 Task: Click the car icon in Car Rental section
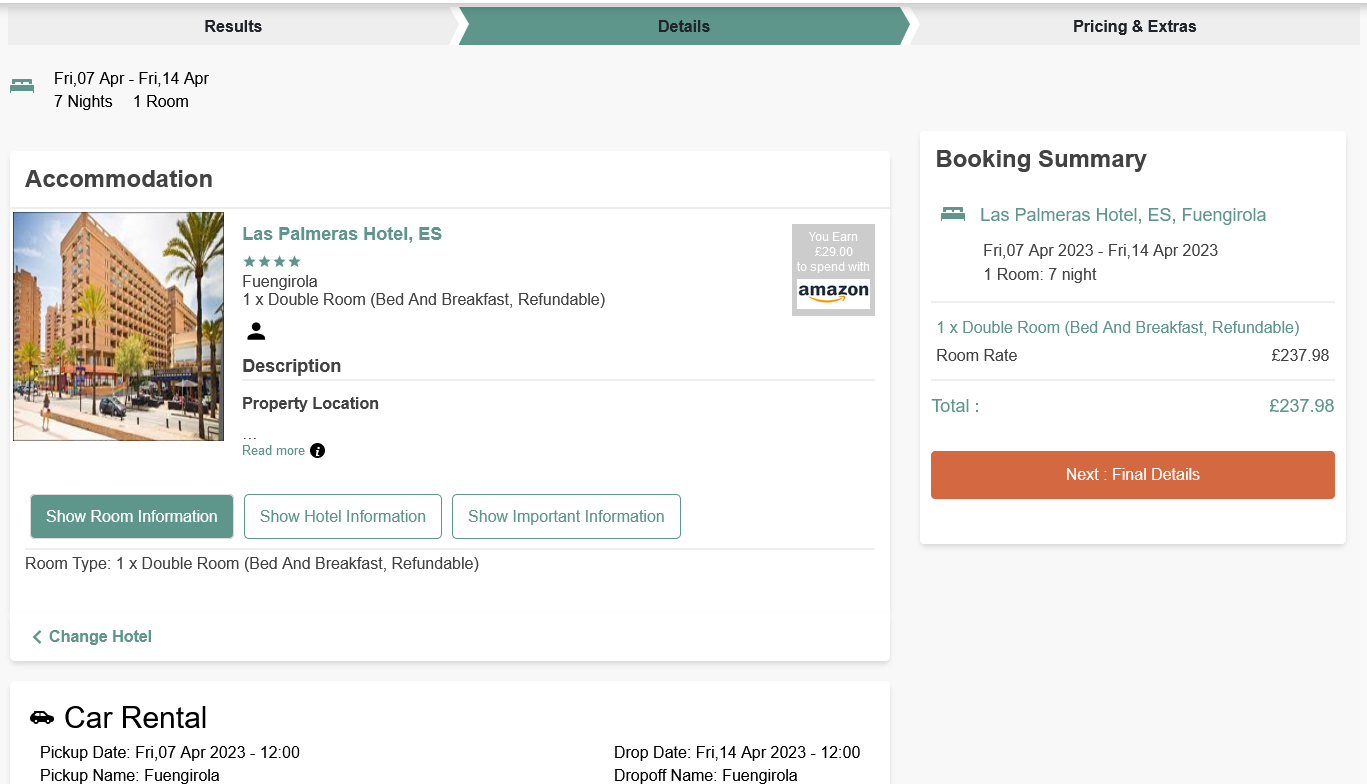click(x=41, y=717)
